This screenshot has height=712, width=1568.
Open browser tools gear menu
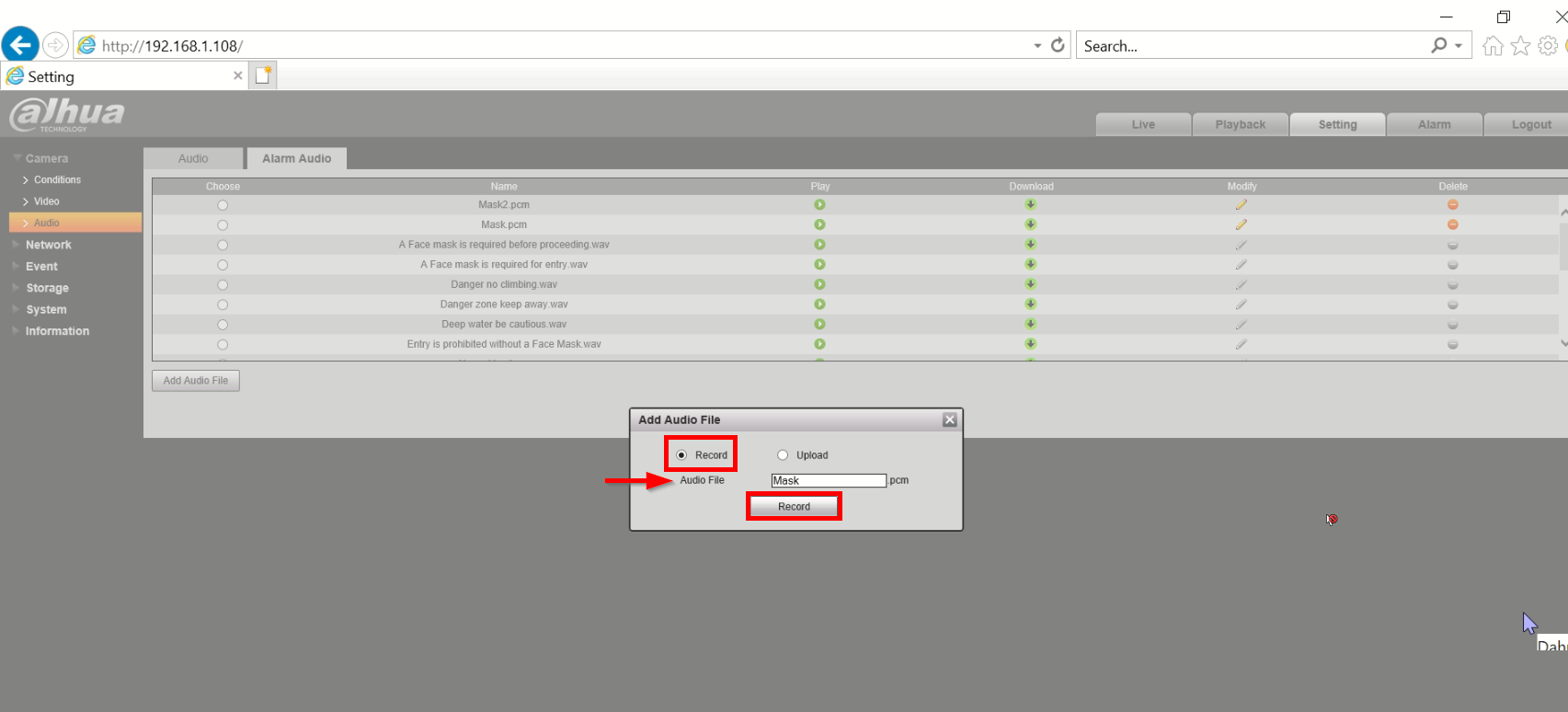1549,45
